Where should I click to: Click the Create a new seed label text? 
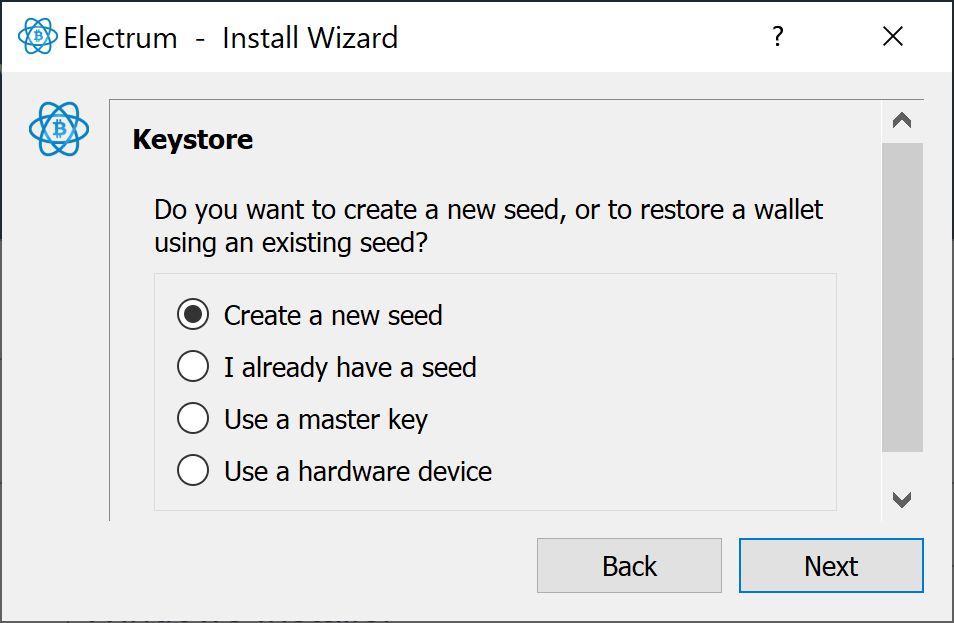coord(332,315)
